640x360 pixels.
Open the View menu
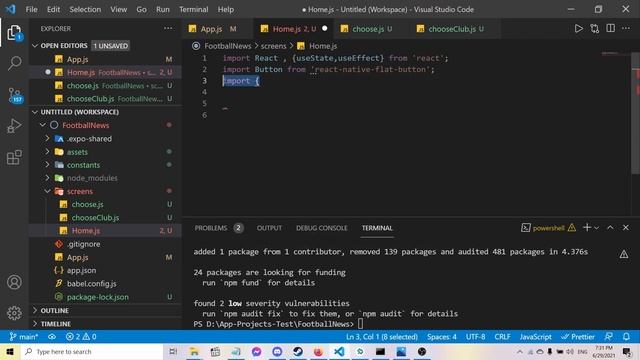pyautogui.click(x=118, y=9)
